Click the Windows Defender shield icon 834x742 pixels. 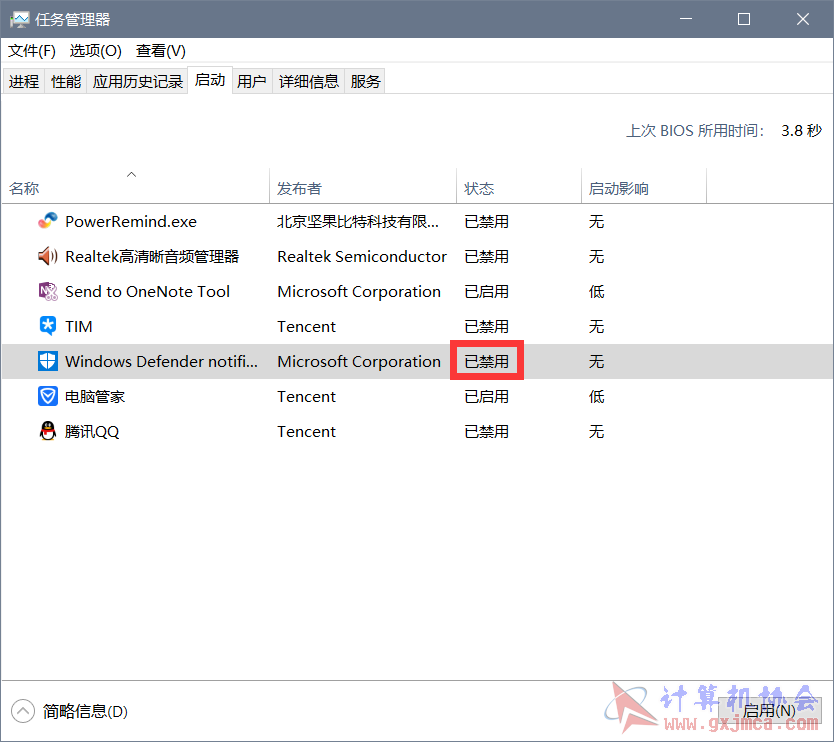point(47,361)
